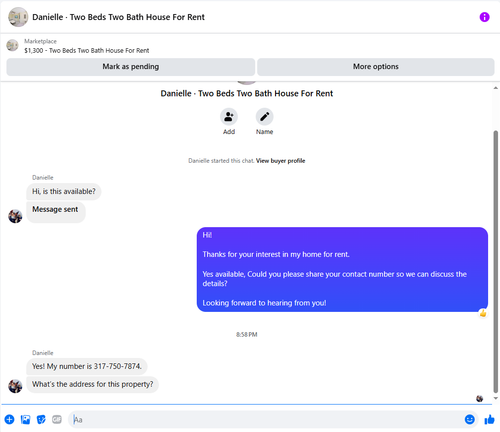Click Danielle's avatar beside address question

click(x=15, y=386)
